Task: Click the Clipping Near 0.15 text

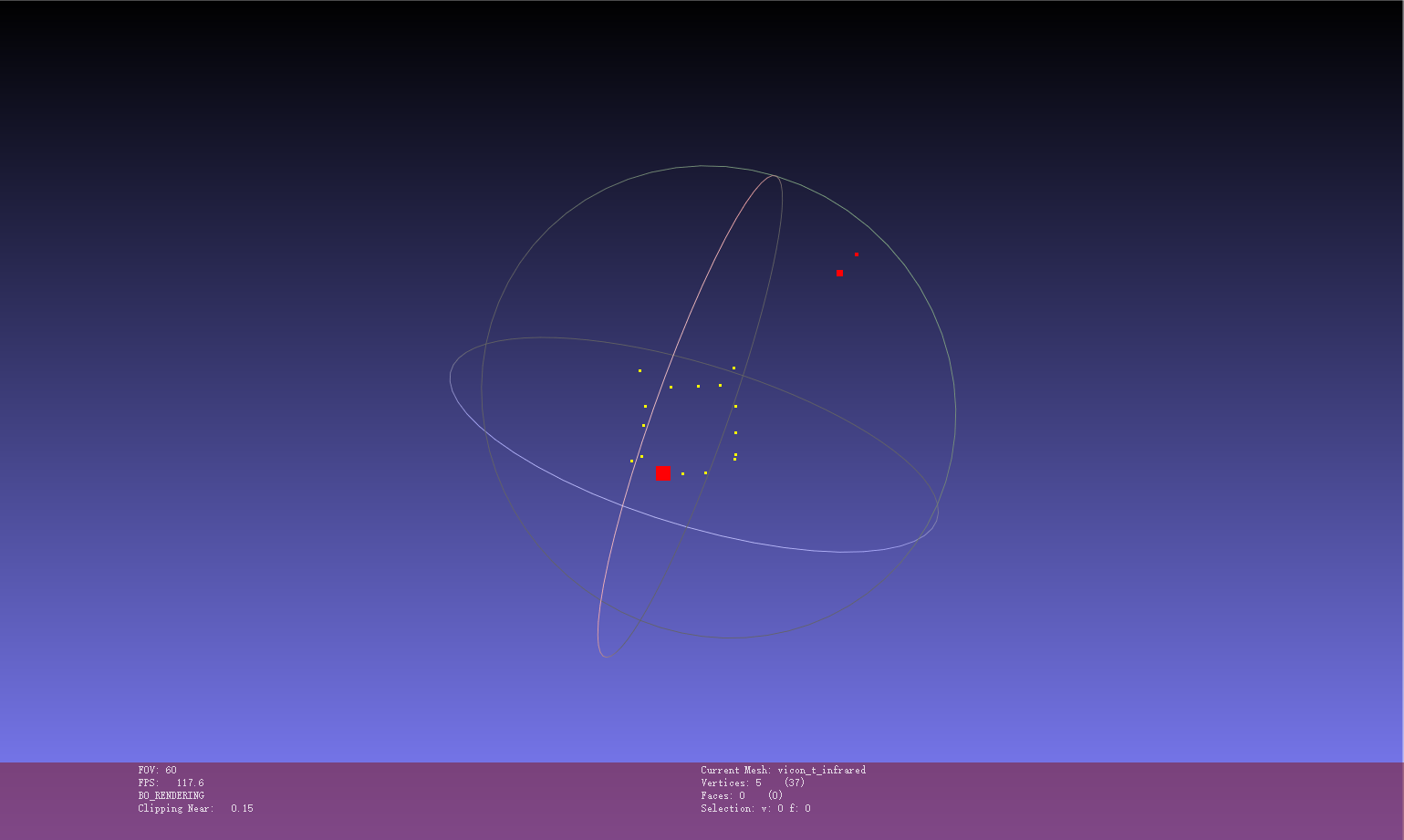Action: point(195,809)
